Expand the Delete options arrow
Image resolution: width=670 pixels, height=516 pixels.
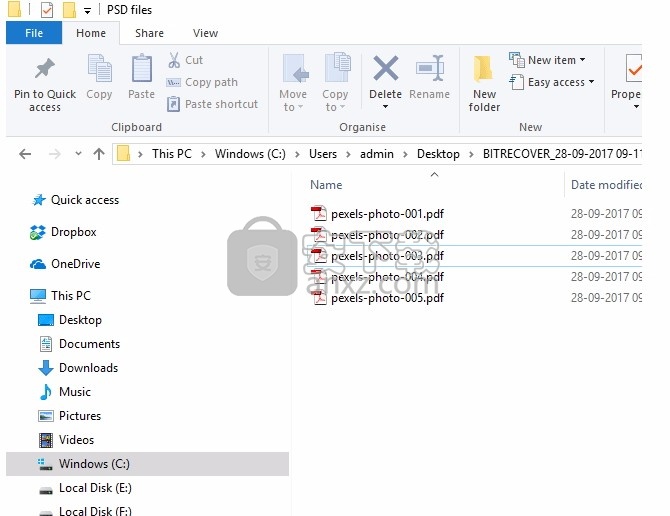point(385,106)
